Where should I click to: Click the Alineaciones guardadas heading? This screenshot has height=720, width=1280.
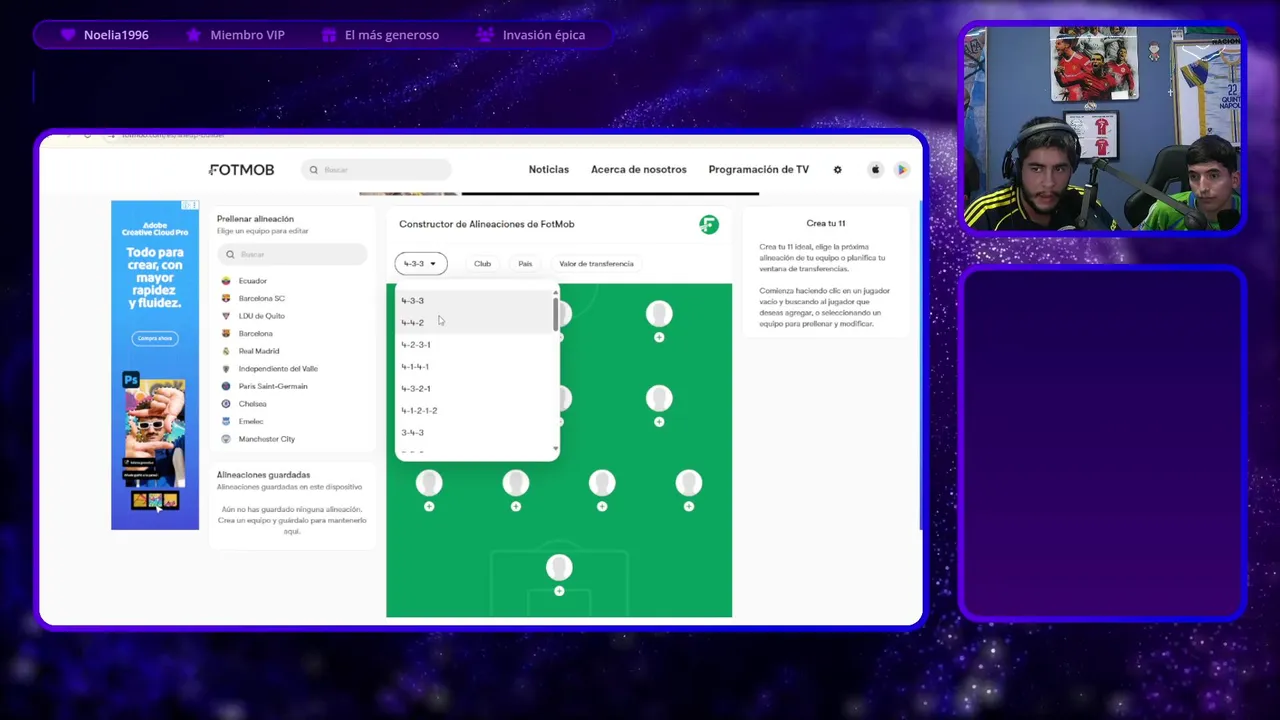(263, 475)
